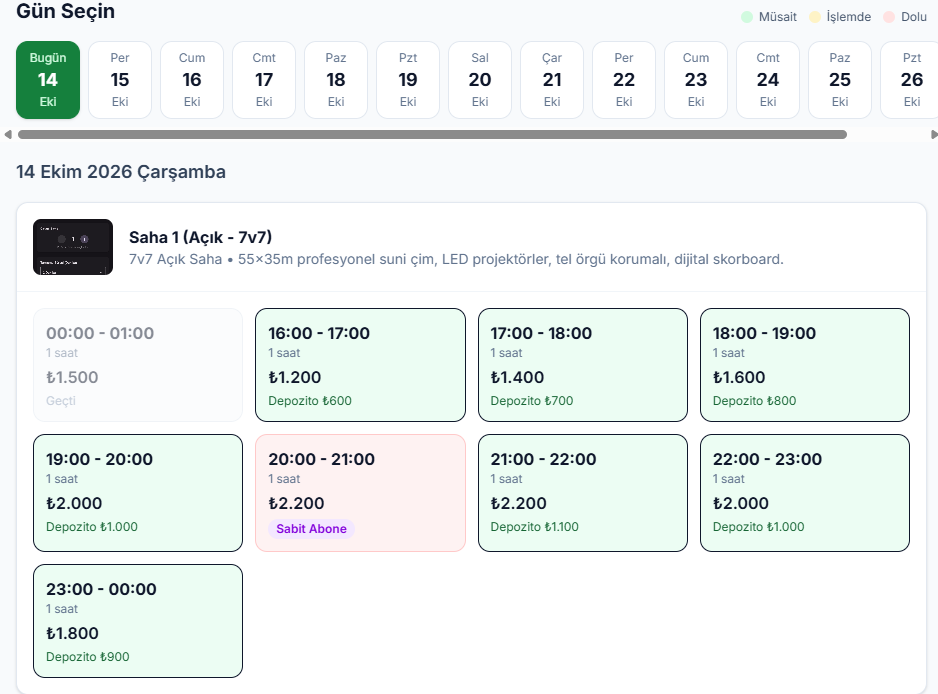
Task: Click the left scroll arrow of date strip
Action: click(8, 135)
